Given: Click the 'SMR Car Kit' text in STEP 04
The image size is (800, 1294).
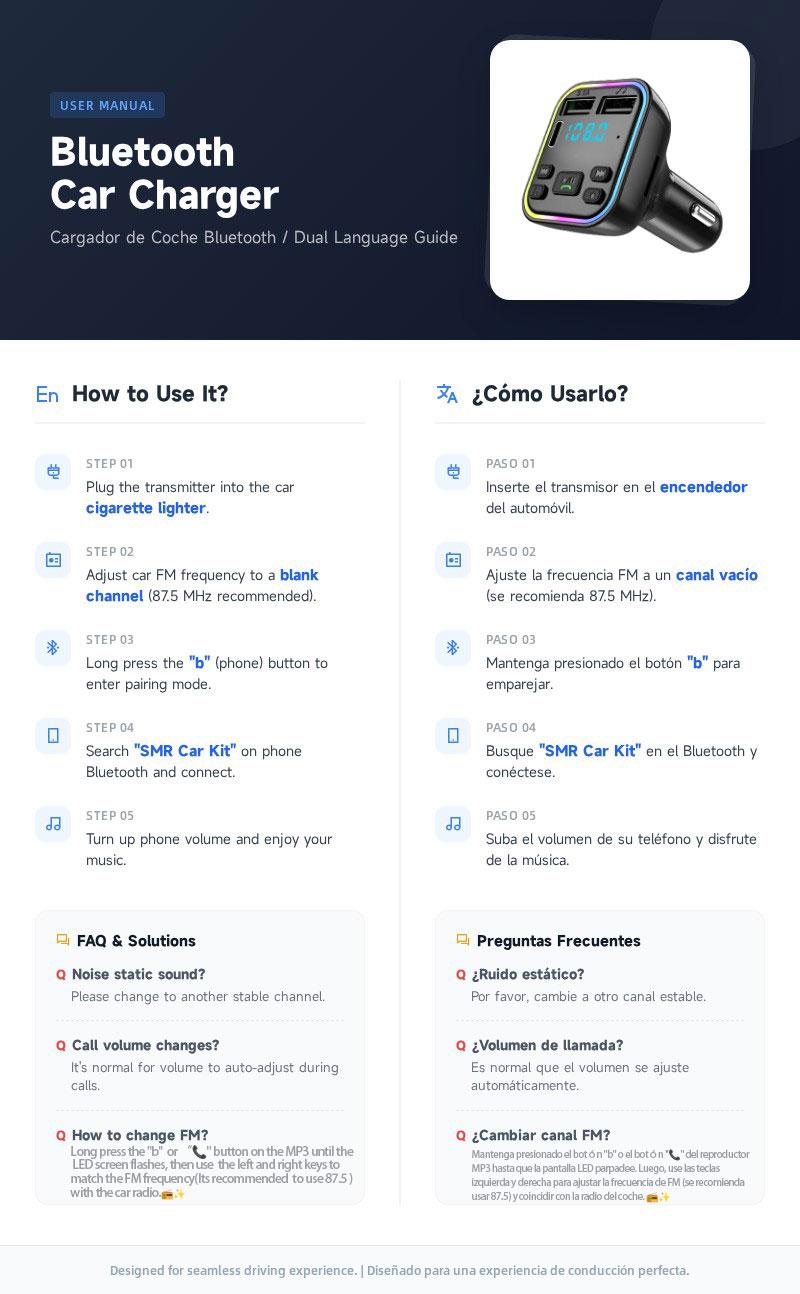Looking at the screenshot, I should click(185, 751).
